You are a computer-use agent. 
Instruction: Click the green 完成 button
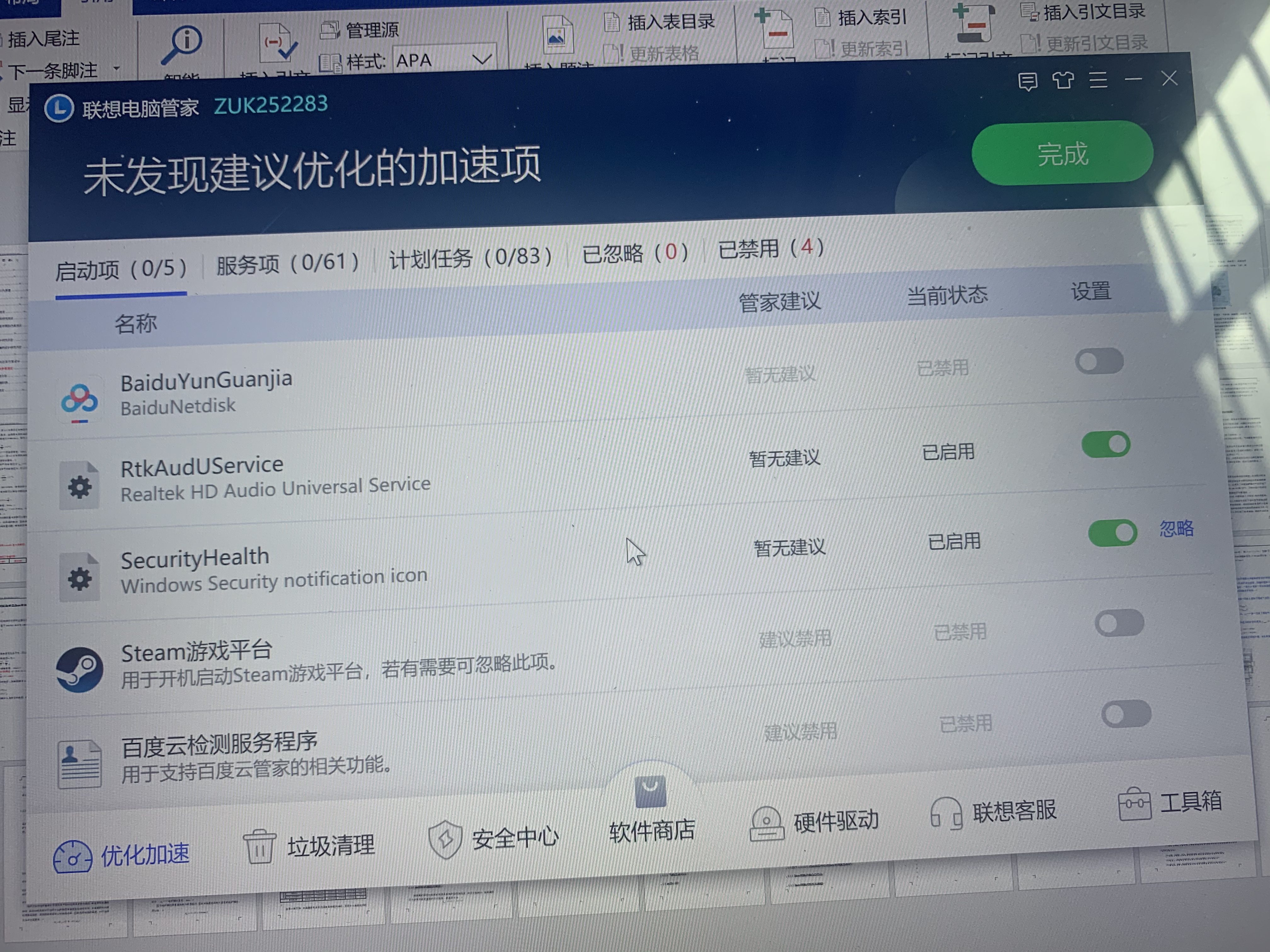pyautogui.click(x=1062, y=153)
